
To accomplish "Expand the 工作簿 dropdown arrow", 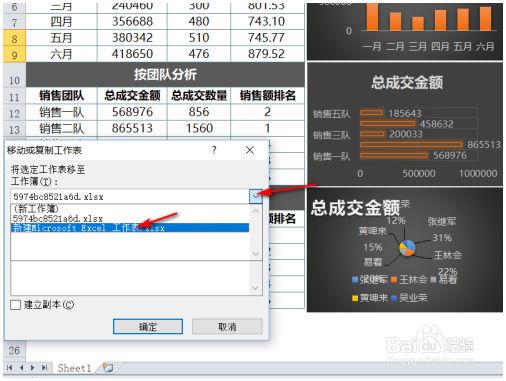I will pos(256,196).
